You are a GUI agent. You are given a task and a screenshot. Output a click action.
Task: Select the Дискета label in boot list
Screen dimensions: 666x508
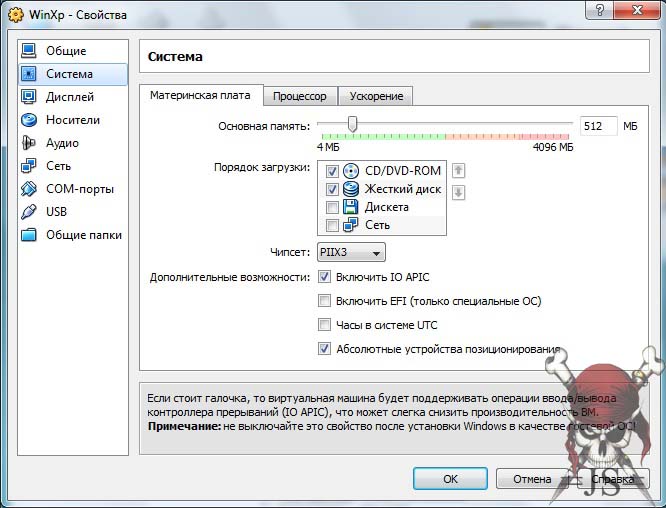387,207
